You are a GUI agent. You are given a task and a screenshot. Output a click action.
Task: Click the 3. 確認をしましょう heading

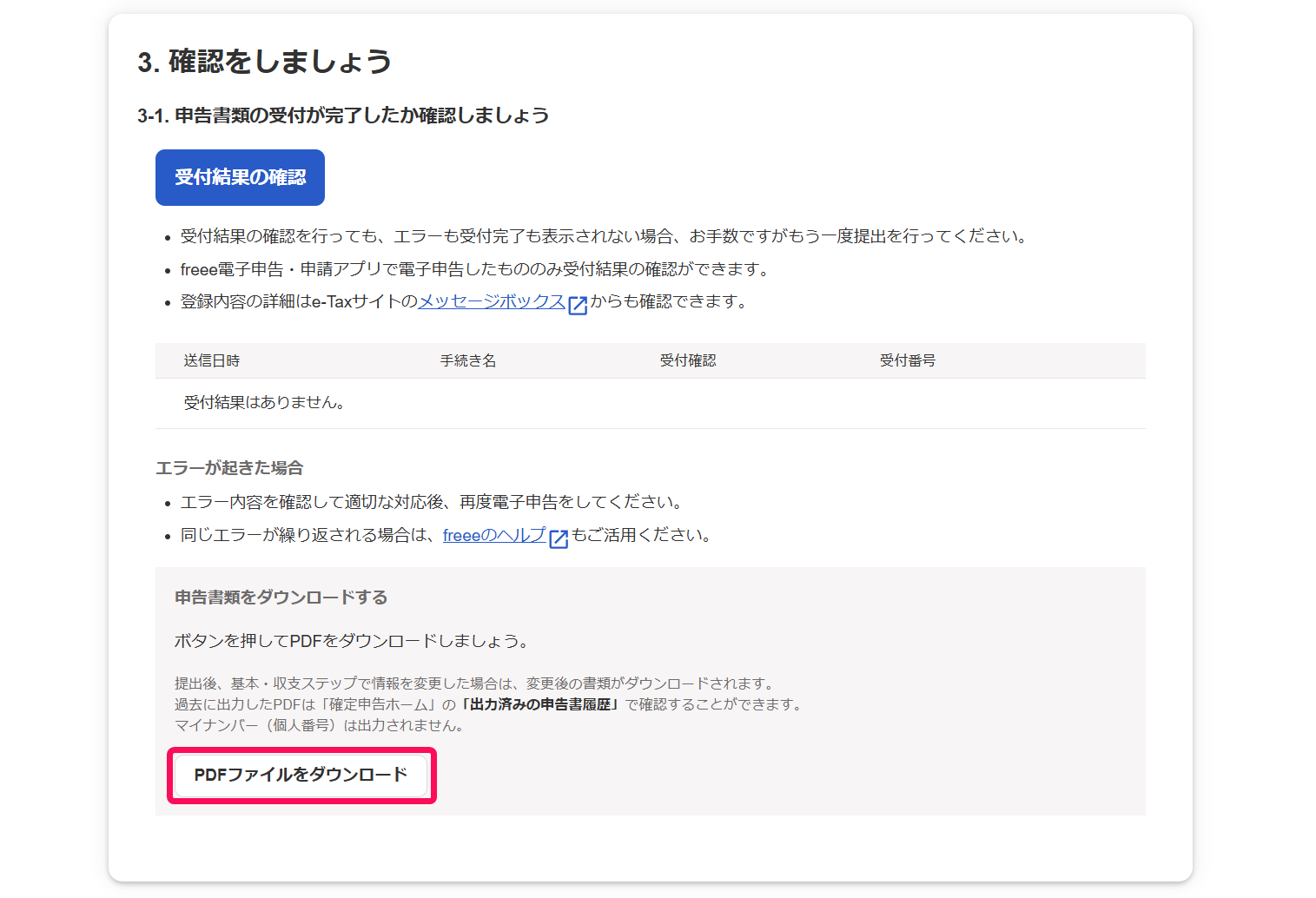264,62
